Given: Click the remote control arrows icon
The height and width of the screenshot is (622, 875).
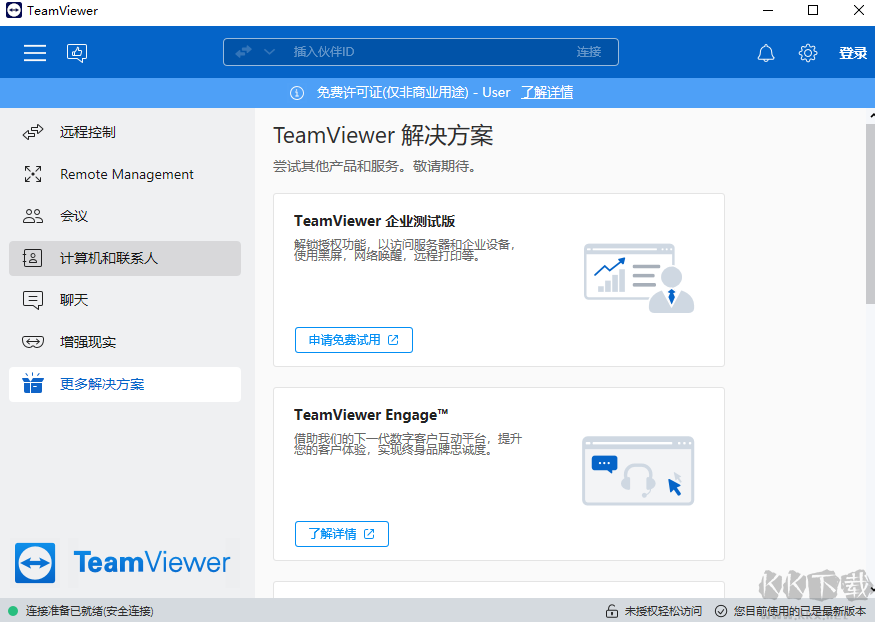Looking at the screenshot, I should pos(33,132).
